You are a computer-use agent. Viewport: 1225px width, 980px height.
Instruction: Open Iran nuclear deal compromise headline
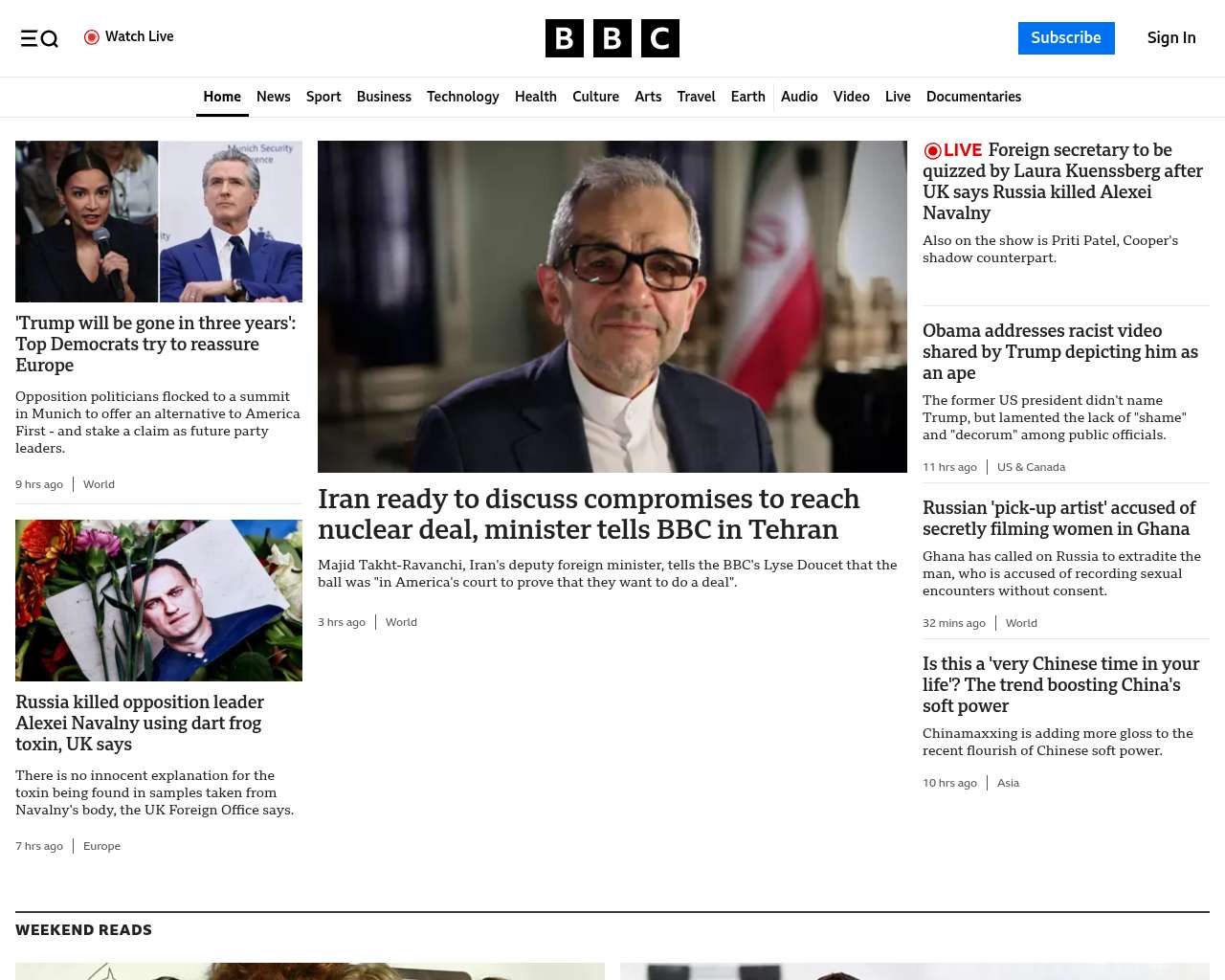(x=589, y=514)
